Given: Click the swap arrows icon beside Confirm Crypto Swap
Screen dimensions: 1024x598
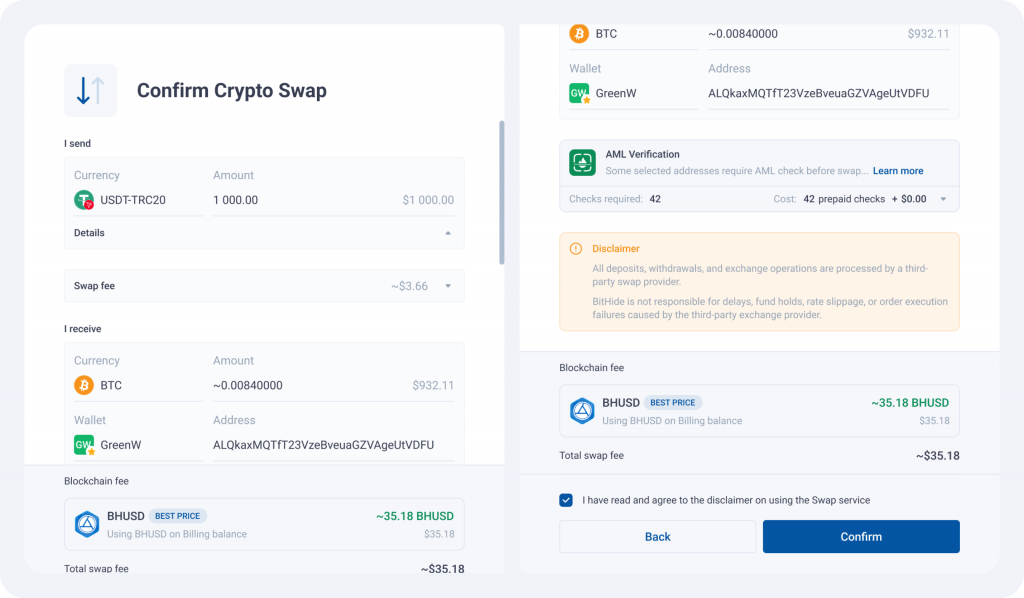Looking at the screenshot, I should click(90, 91).
